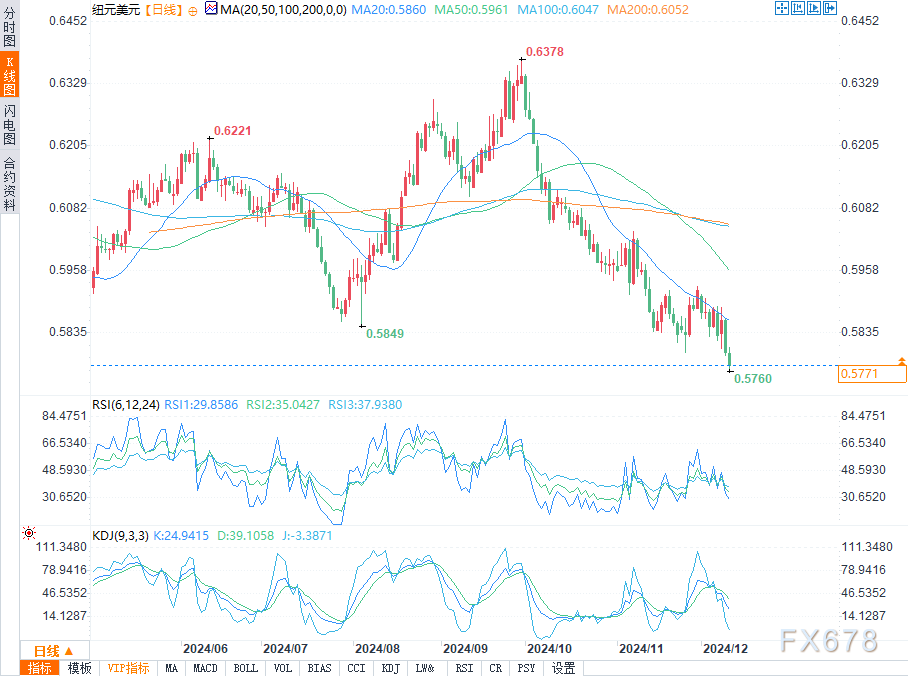Open the 合约资料 side tab

9,183
